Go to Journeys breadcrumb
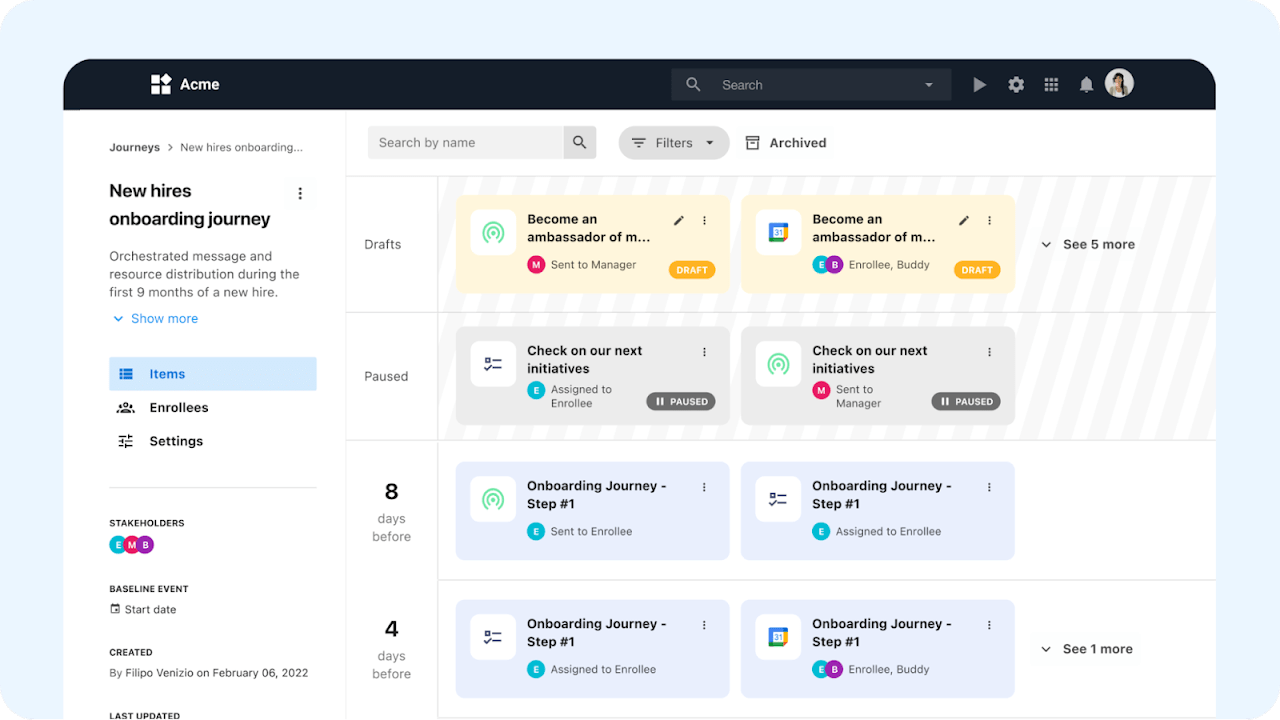 (134, 147)
